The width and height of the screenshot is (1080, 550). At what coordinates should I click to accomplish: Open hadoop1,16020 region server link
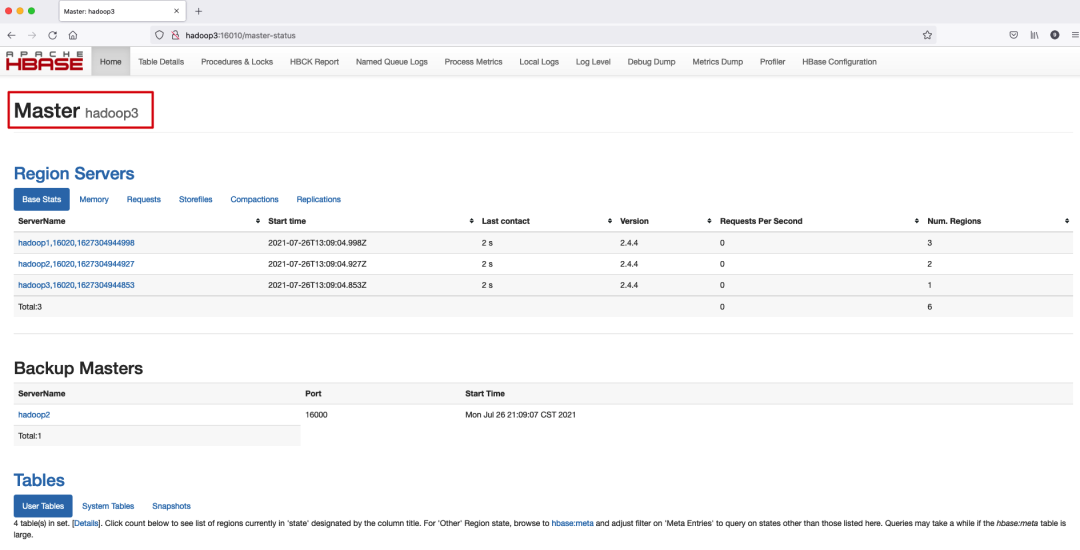(76, 243)
